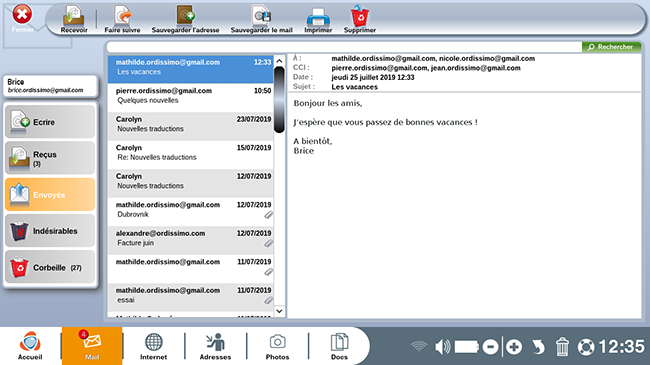Open Carolyn's email dated 23/07/2019
Screen dimensions: 650x365
pyautogui.click(x=191, y=126)
